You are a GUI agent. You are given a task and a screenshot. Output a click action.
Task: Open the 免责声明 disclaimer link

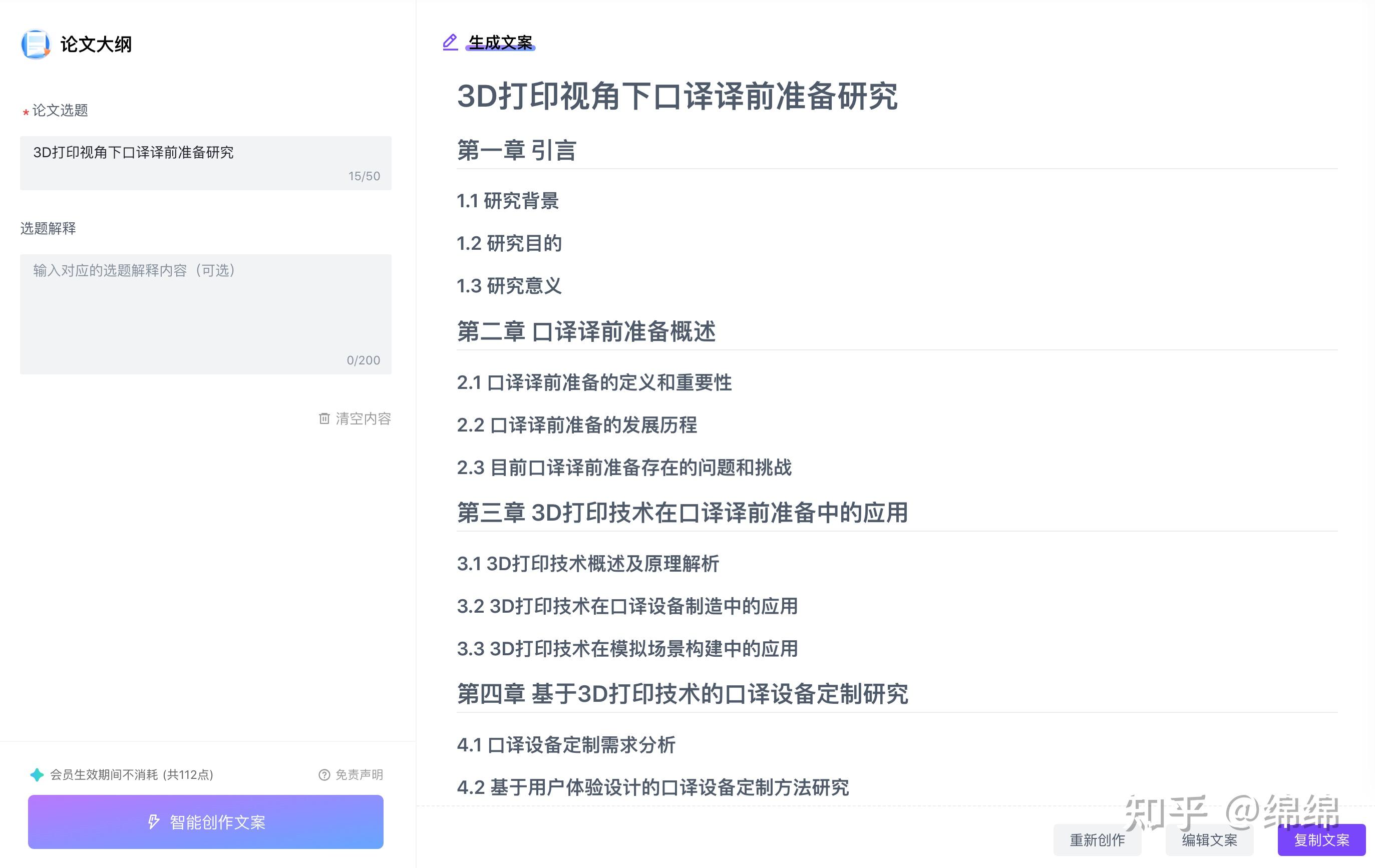coord(359,774)
